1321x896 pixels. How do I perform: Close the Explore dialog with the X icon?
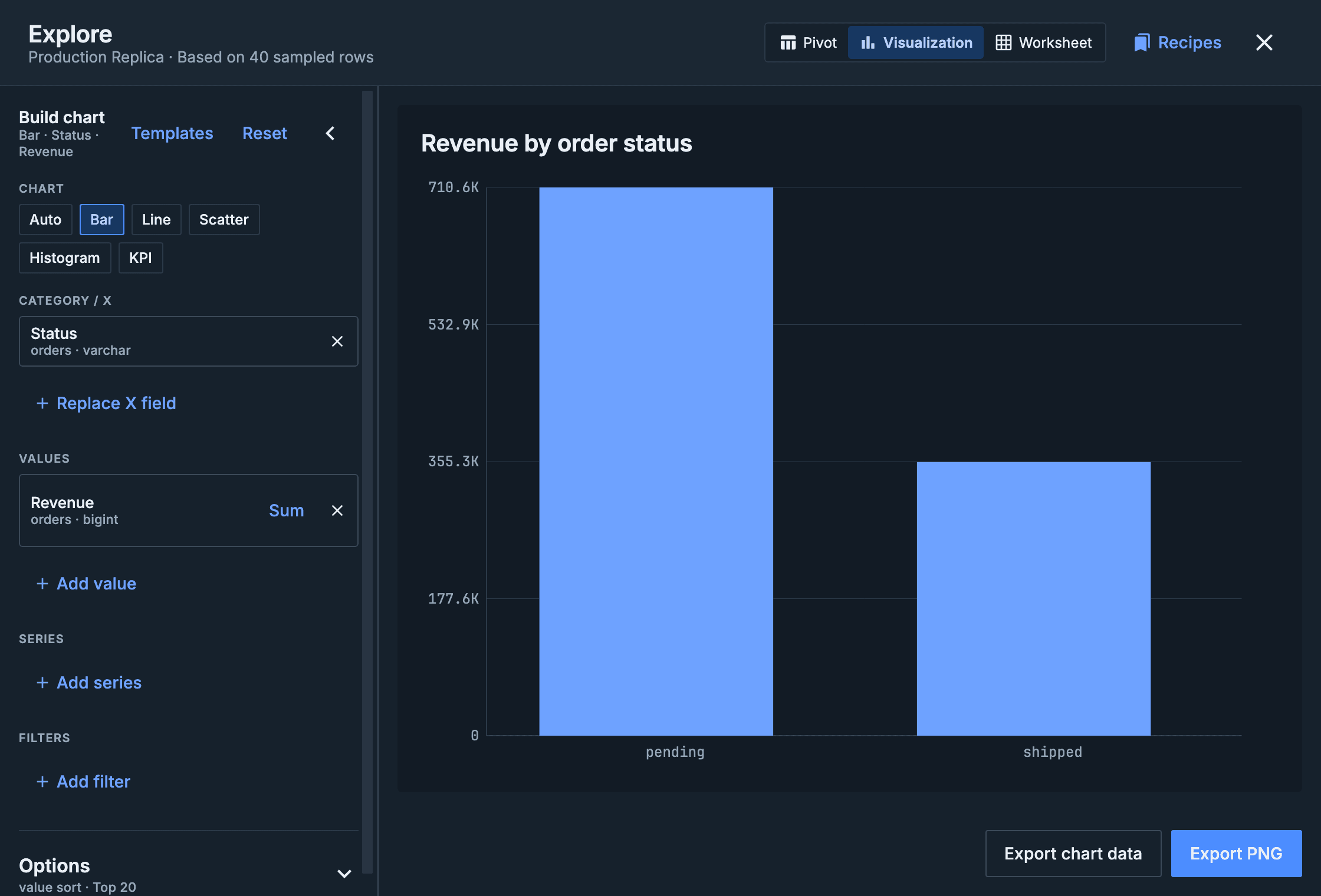1264,42
